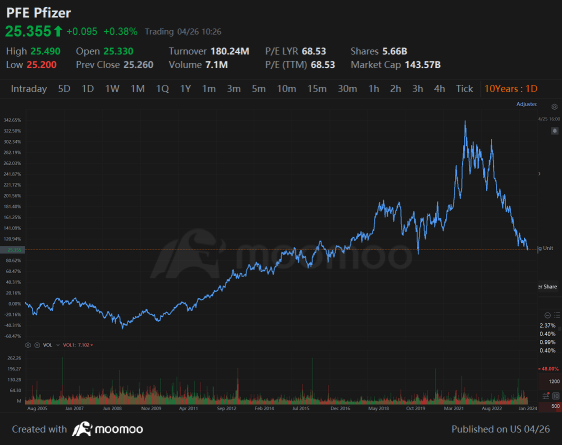Open the Adjusted price option link

tap(526, 104)
